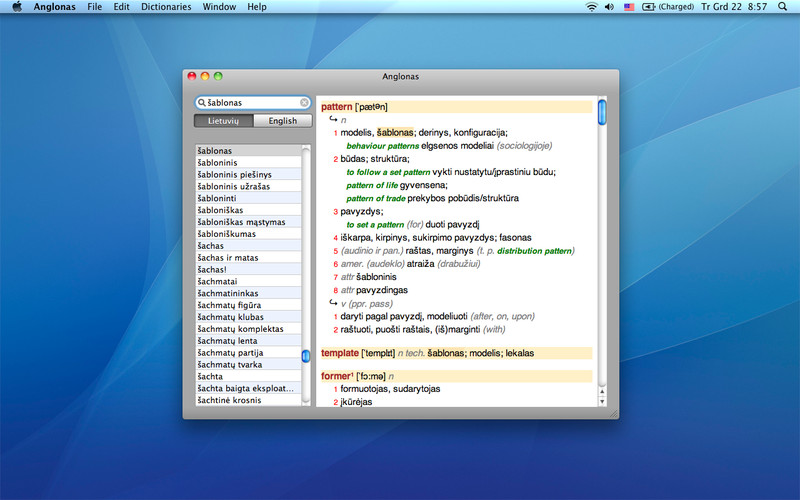Click highlighted šablonas in pattern definition

pyautogui.click(x=395, y=133)
